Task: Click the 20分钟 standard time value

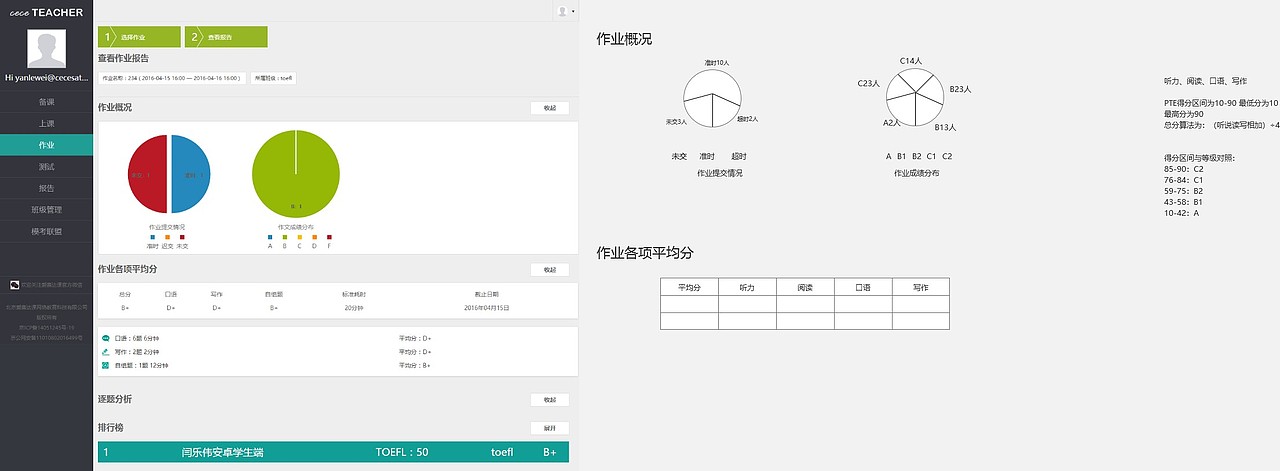Action: point(353,308)
